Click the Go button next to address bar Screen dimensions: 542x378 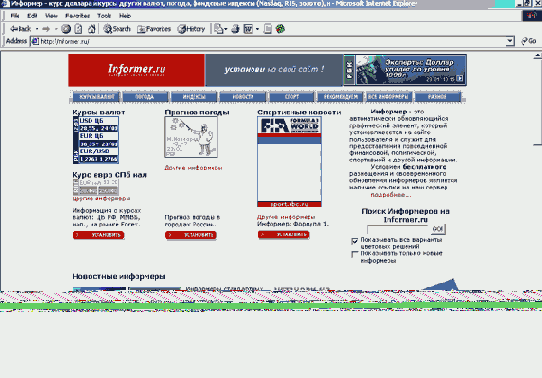tap(529, 41)
